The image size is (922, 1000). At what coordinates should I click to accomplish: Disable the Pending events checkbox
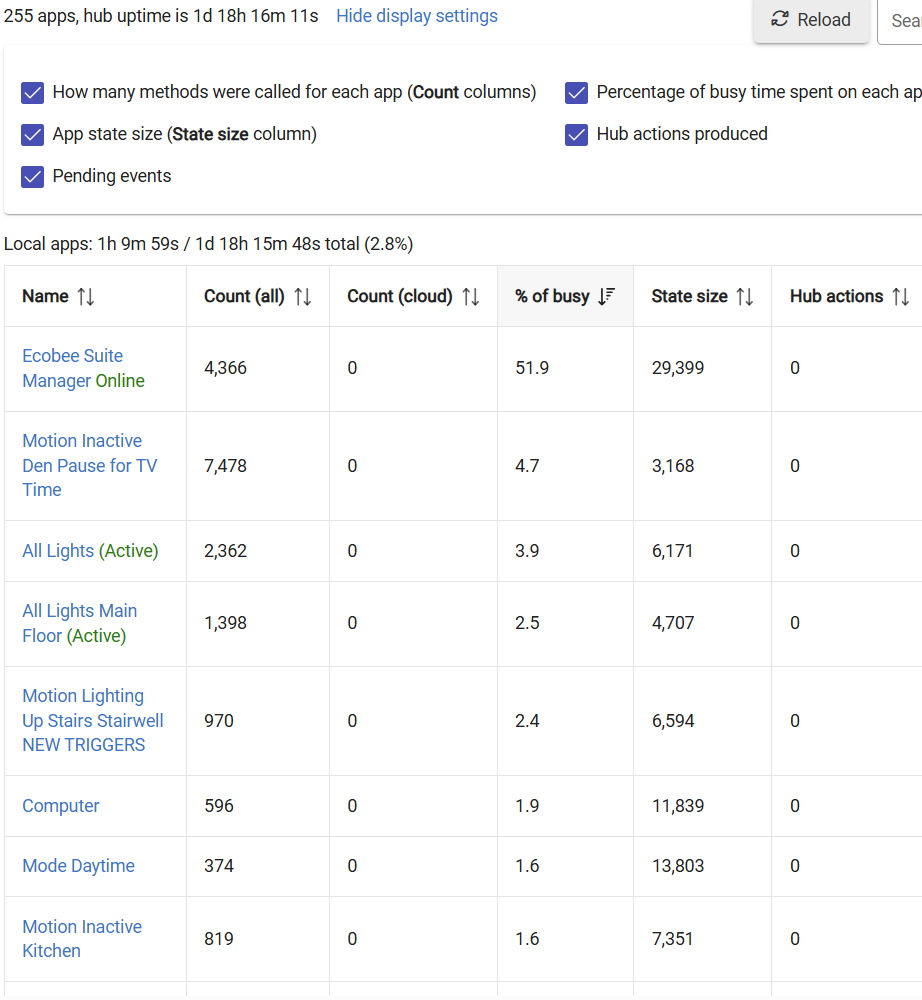pyautogui.click(x=33, y=177)
